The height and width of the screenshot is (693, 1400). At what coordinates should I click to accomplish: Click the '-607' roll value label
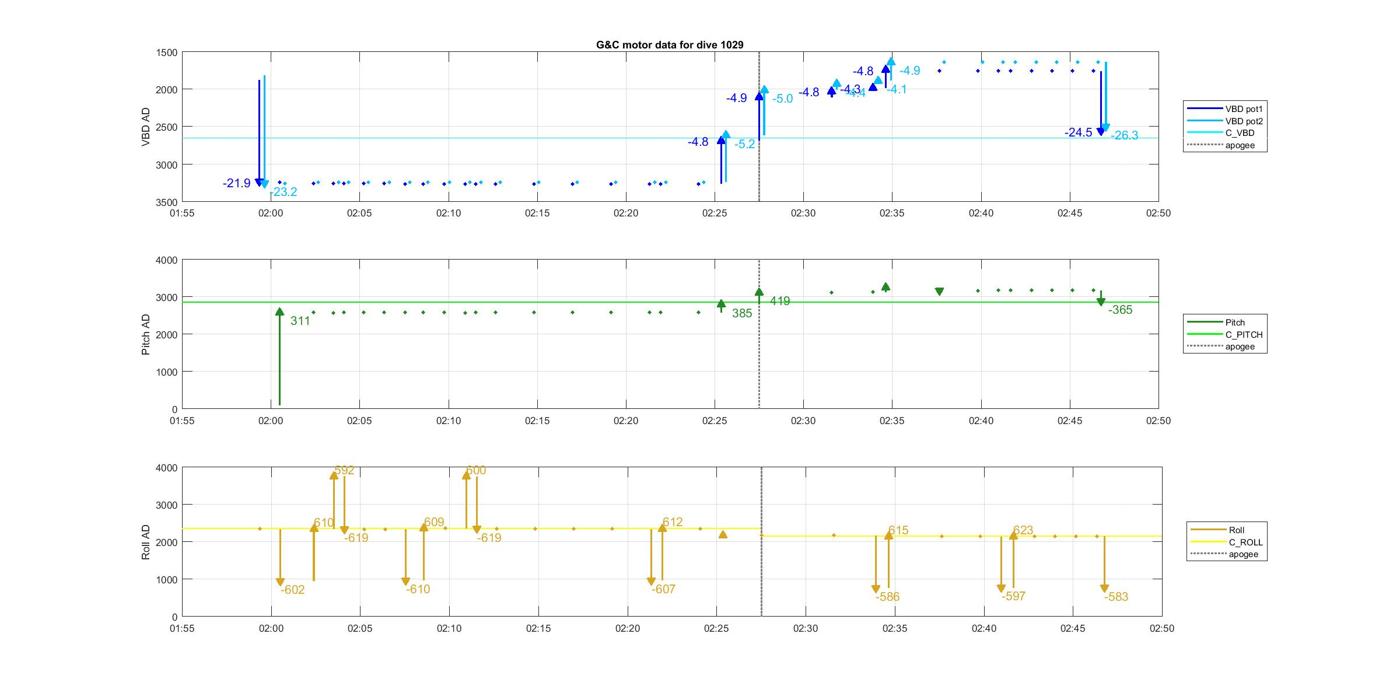click(x=664, y=589)
